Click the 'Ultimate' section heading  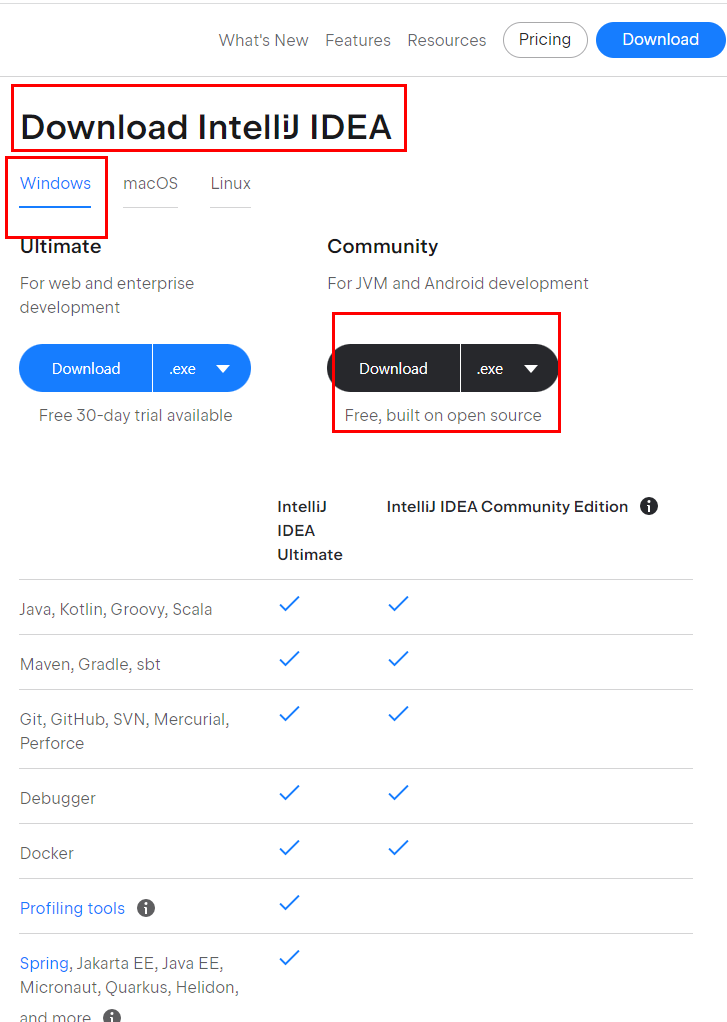pos(61,246)
